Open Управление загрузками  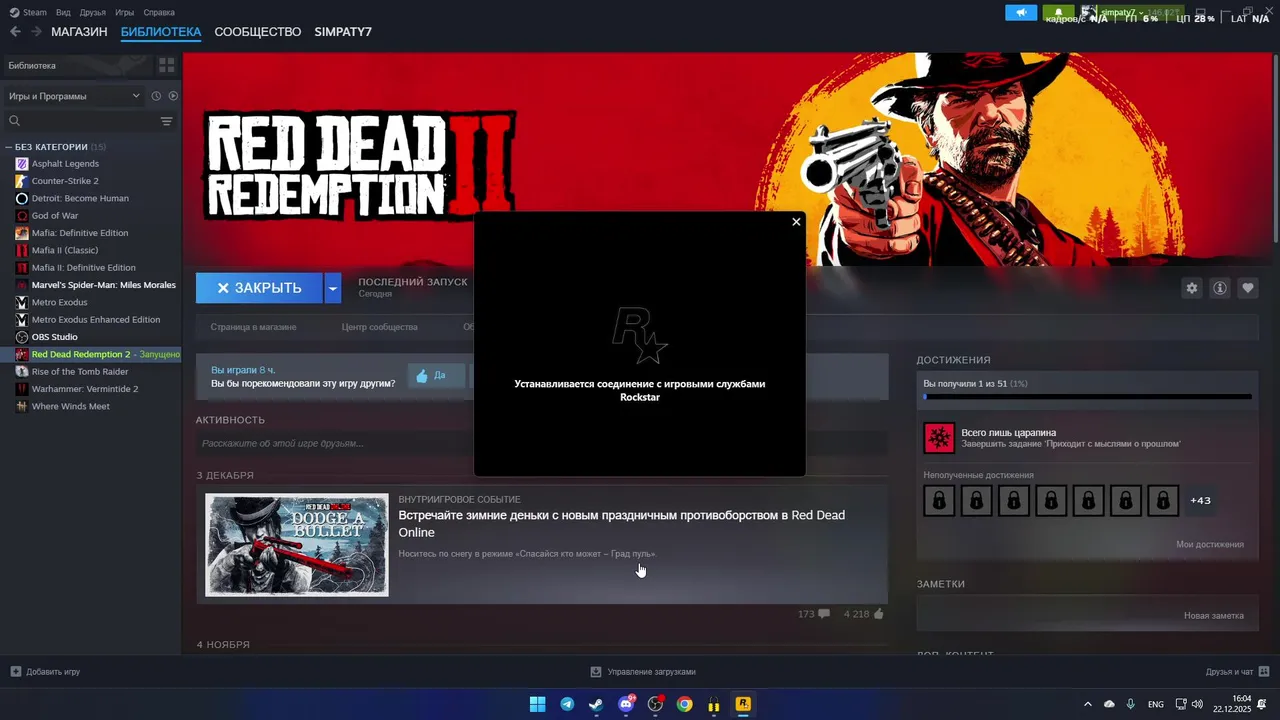[643, 672]
